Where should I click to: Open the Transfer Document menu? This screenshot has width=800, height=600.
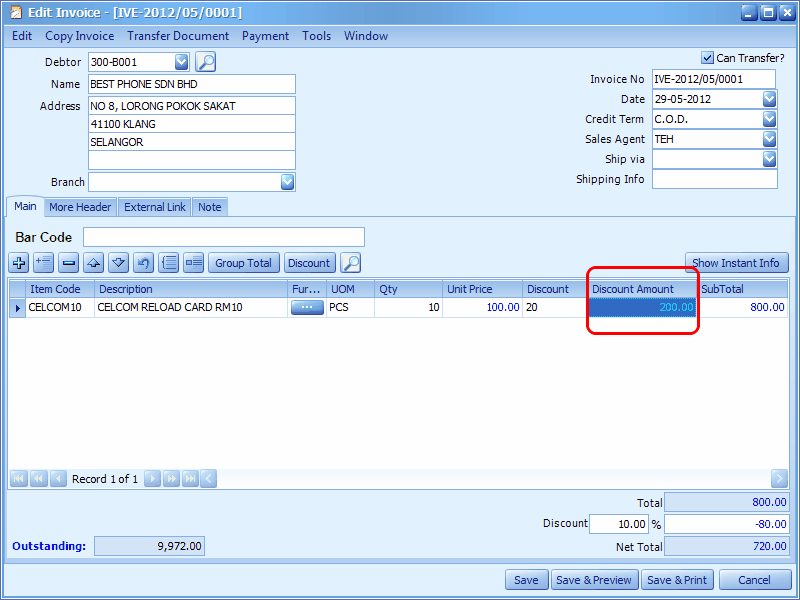point(178,36)
